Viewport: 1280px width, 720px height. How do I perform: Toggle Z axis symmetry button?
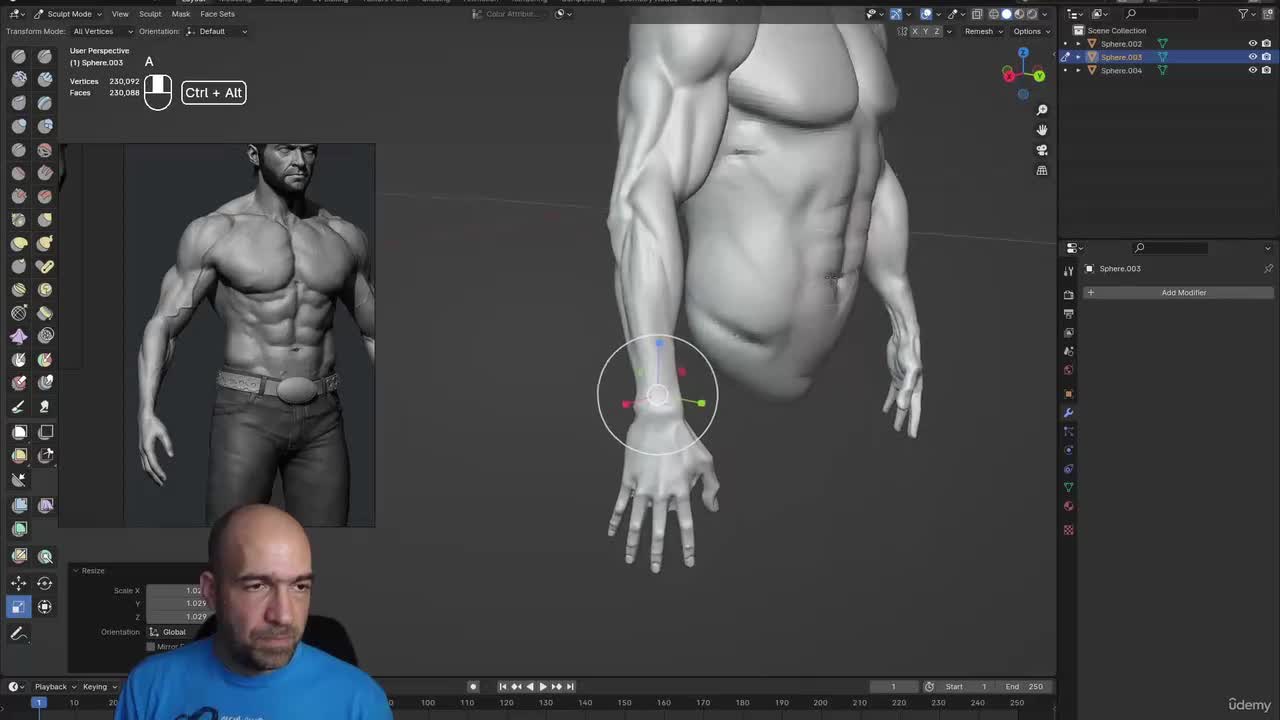(x=937, y=31)
